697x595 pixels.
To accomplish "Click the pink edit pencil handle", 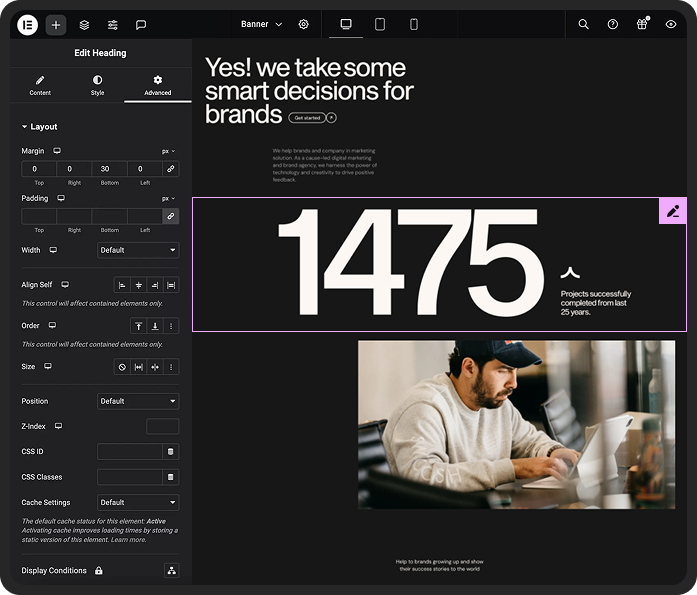I will pos(673,211).
